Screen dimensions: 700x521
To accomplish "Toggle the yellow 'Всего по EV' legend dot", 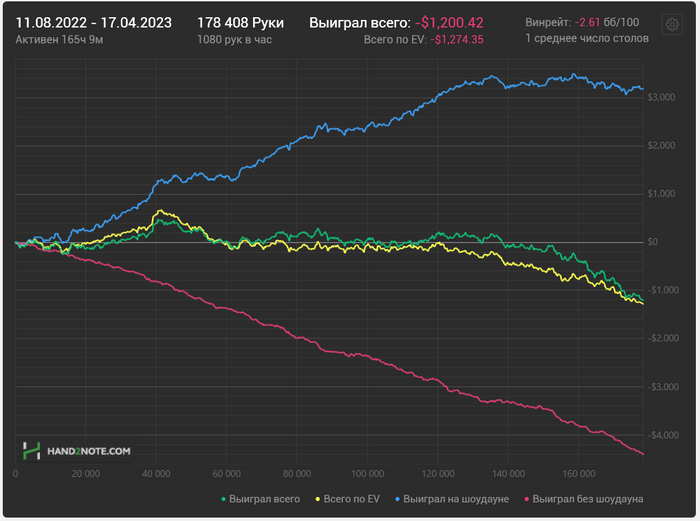I will click(x=318, y=499).
